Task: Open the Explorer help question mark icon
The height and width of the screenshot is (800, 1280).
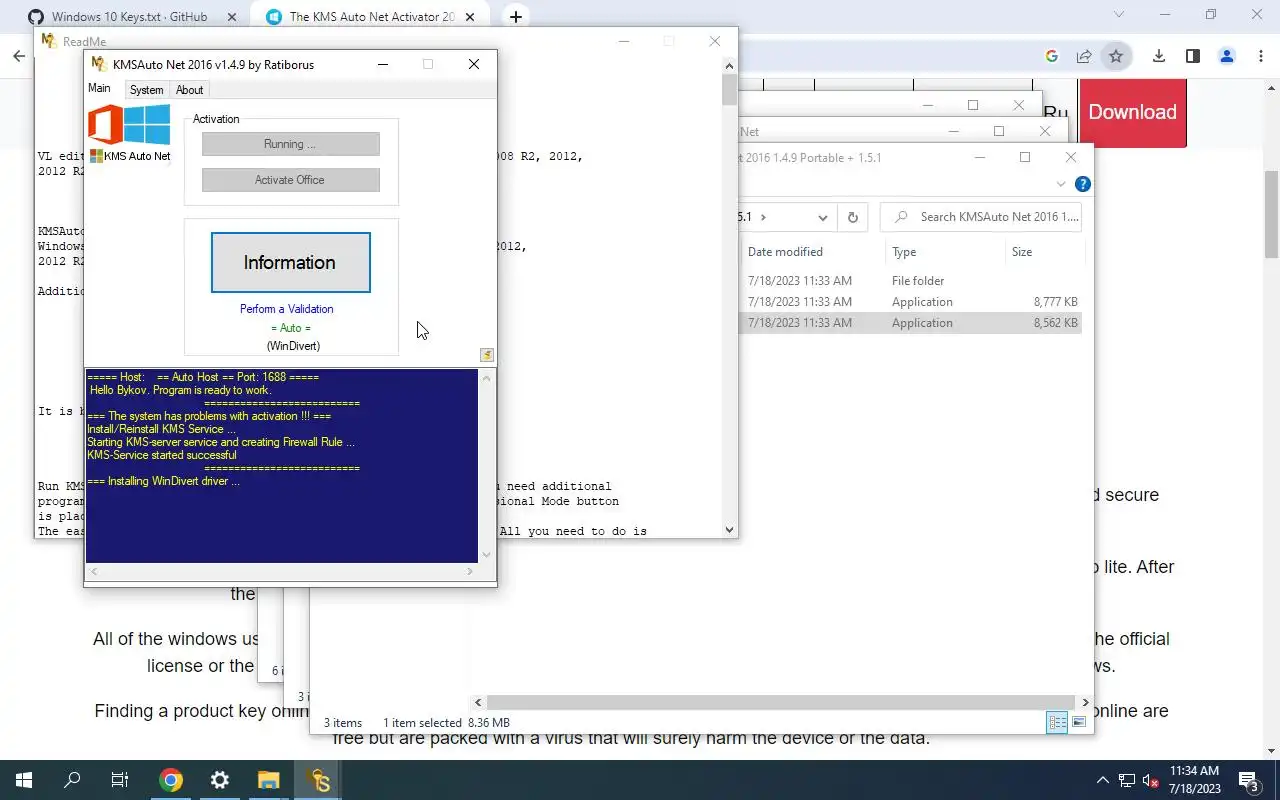Action: point(1082,184)
